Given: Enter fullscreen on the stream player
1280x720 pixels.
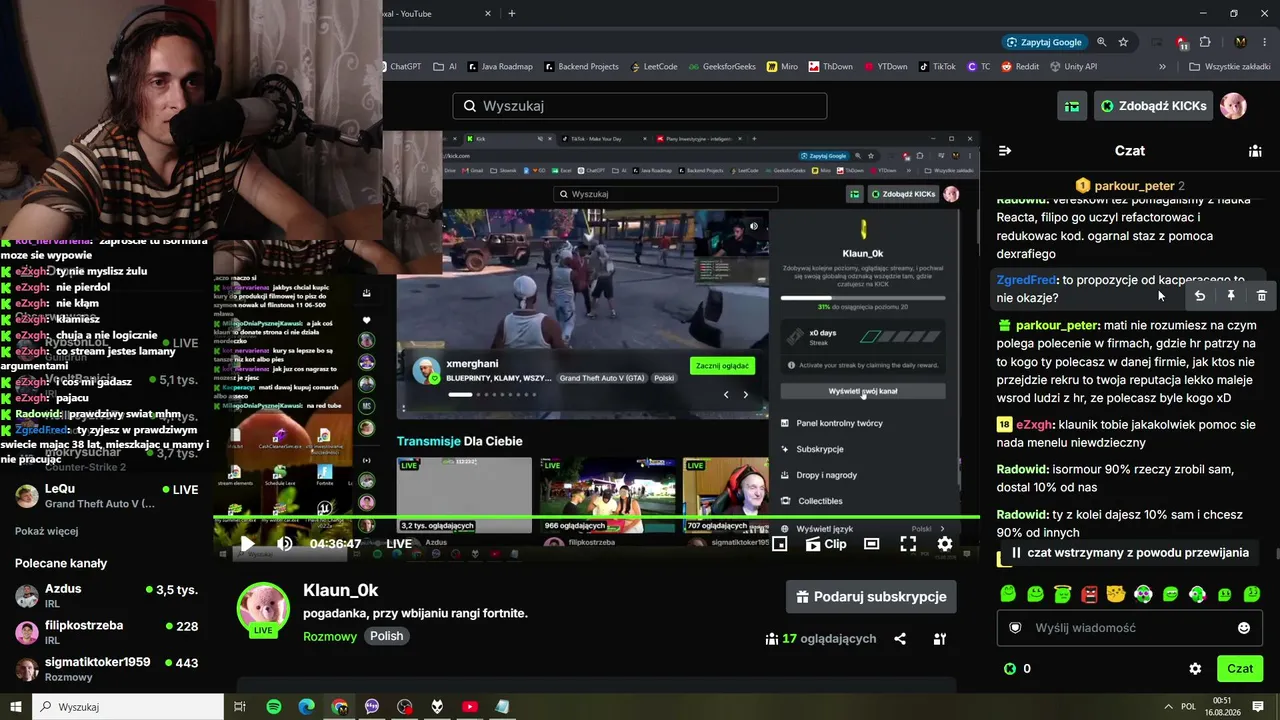Looking at the screenshot, I should tap(908, 544).
